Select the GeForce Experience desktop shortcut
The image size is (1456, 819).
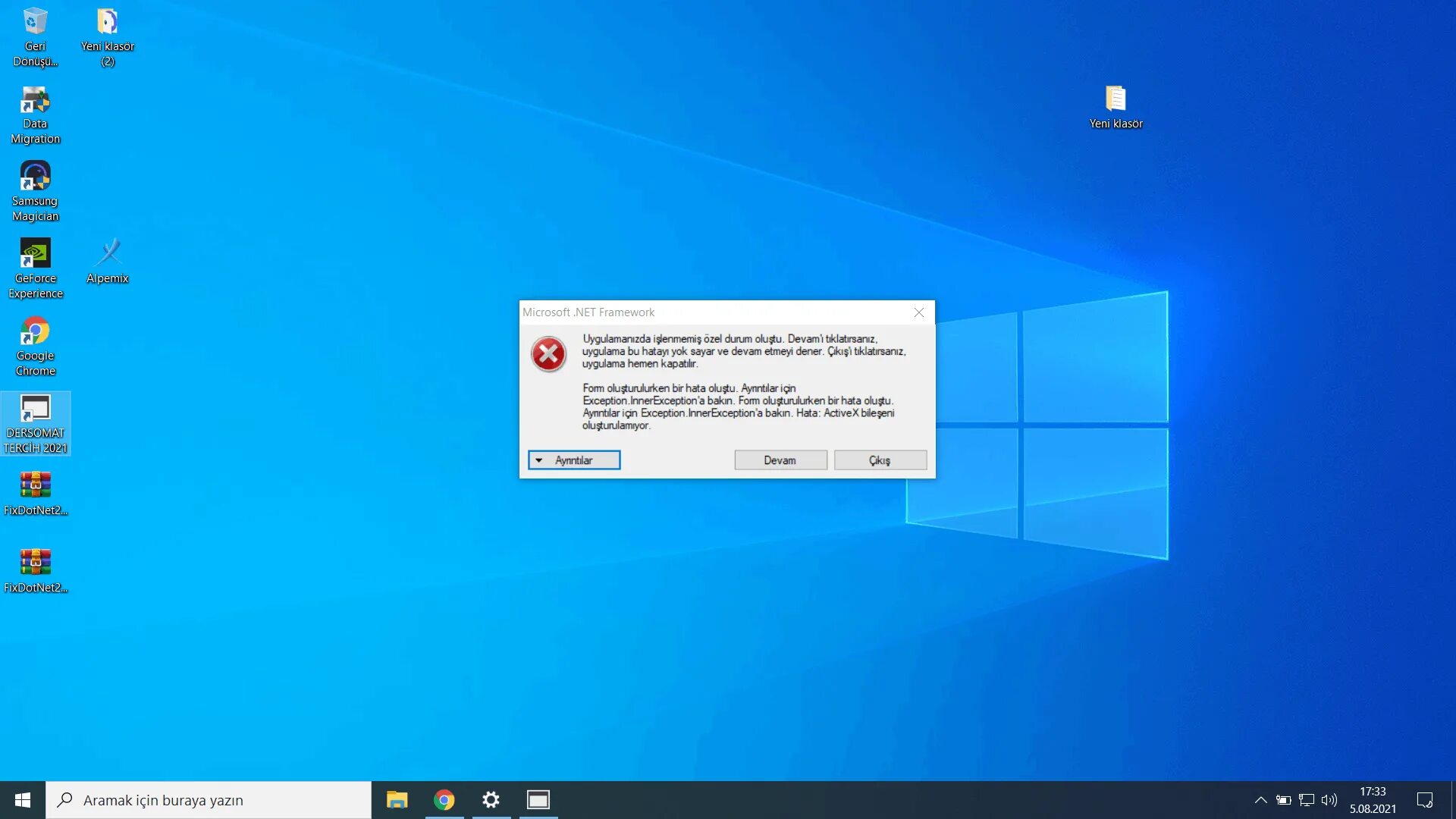[35, 254]
